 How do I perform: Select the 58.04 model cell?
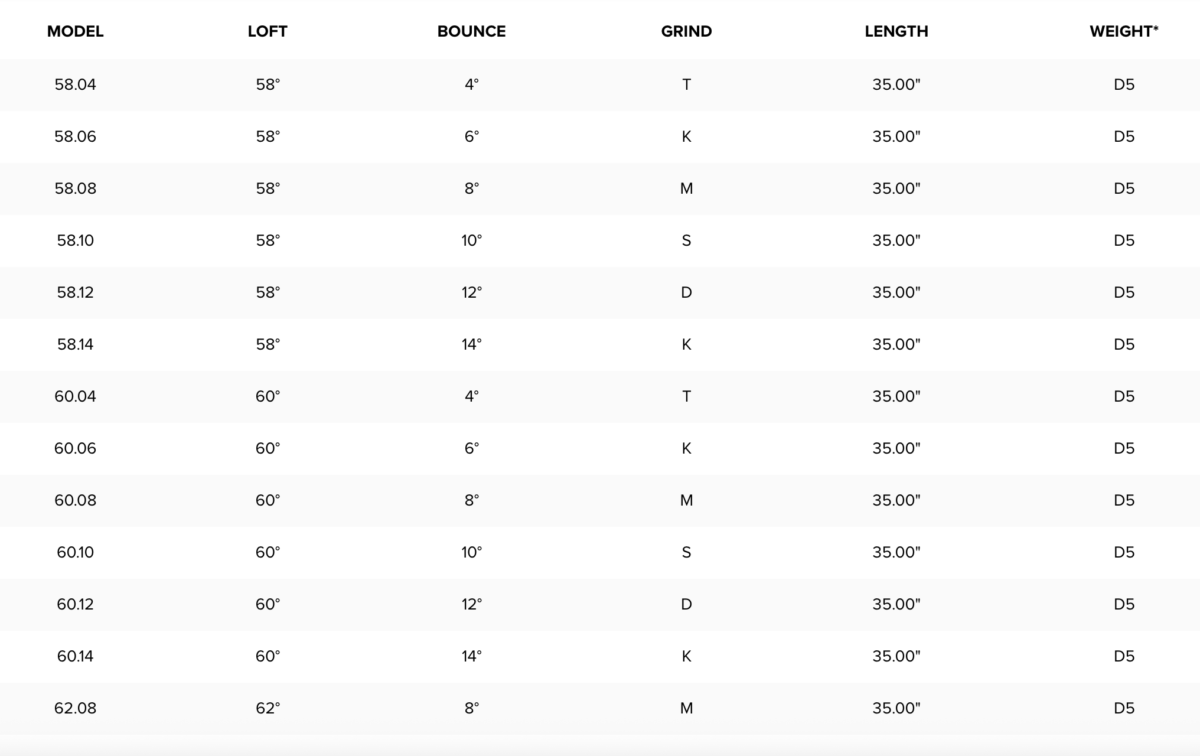click(75, 84)
